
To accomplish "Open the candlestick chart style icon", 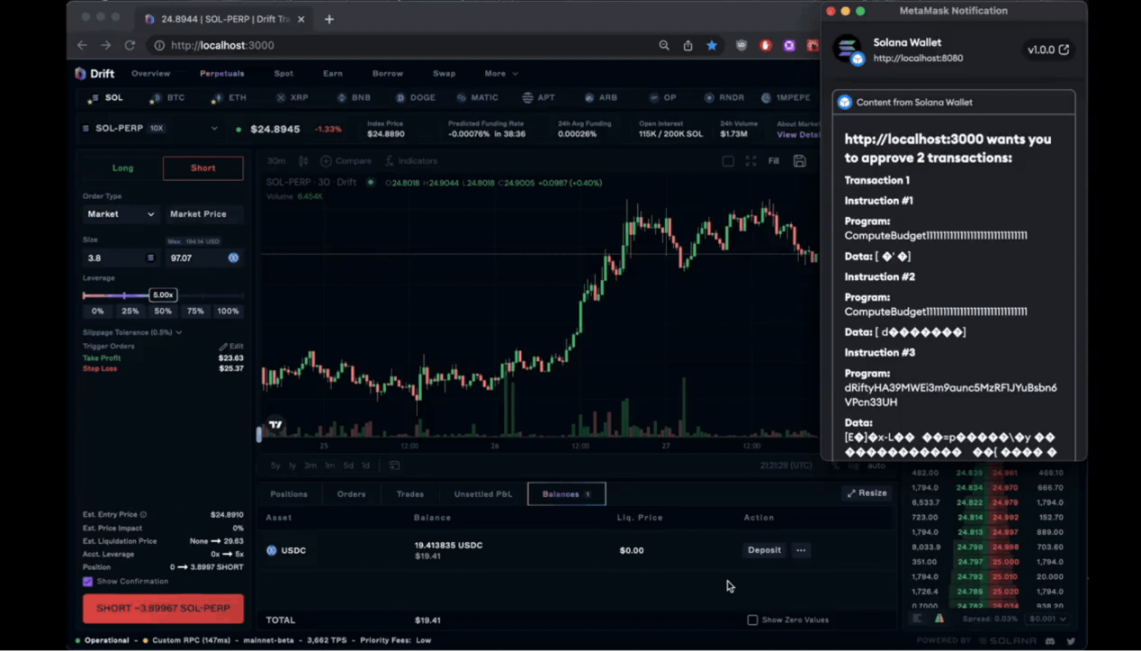I will tap(303, 161).
